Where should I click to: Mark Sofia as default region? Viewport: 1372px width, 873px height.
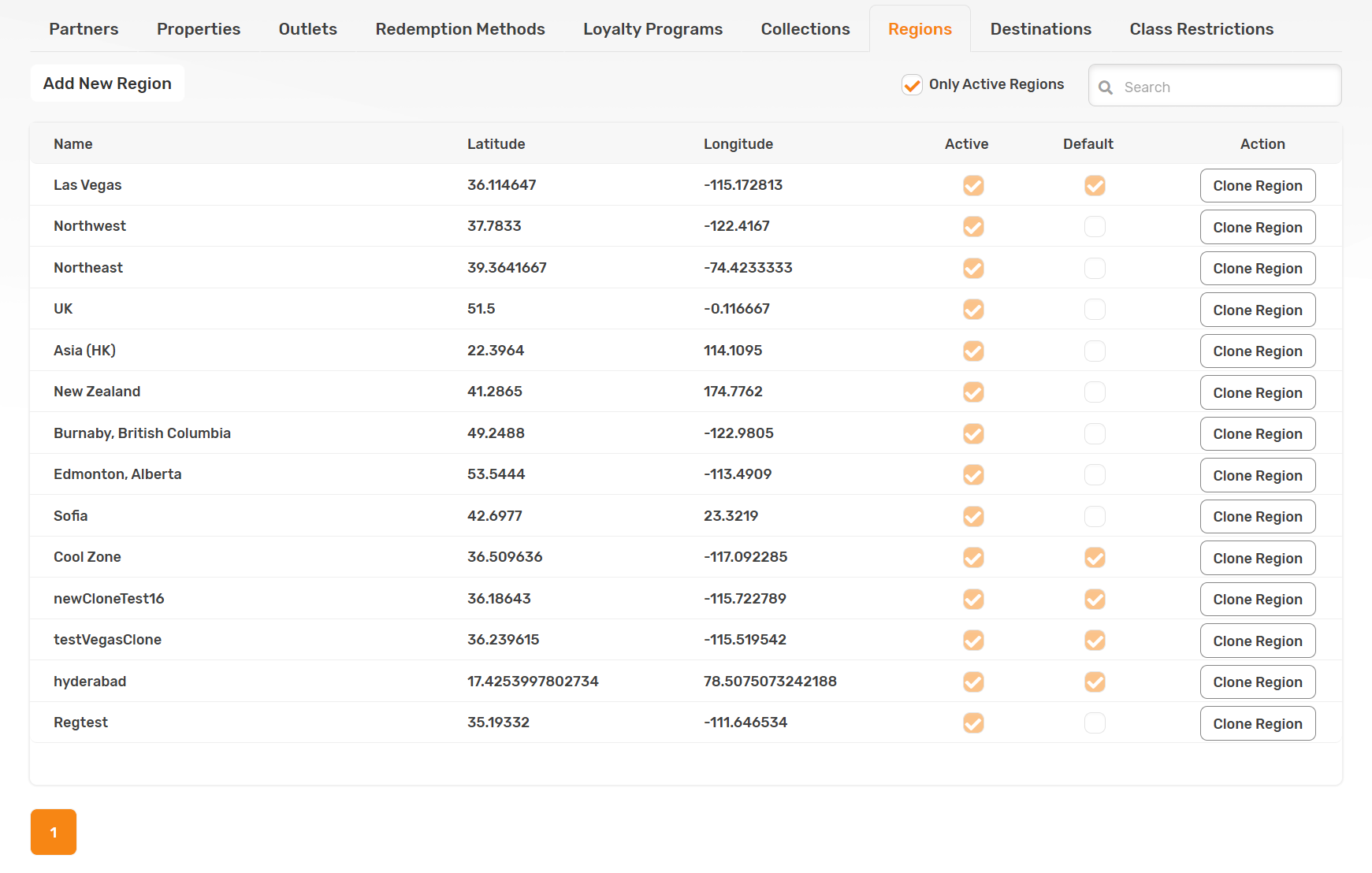[1095, 516]
